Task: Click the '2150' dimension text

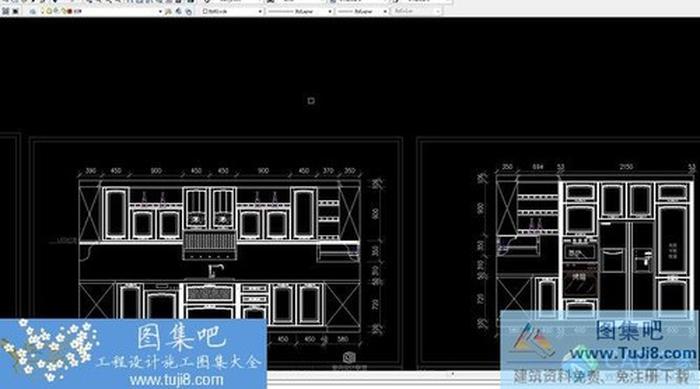Action: pos(626,167)
